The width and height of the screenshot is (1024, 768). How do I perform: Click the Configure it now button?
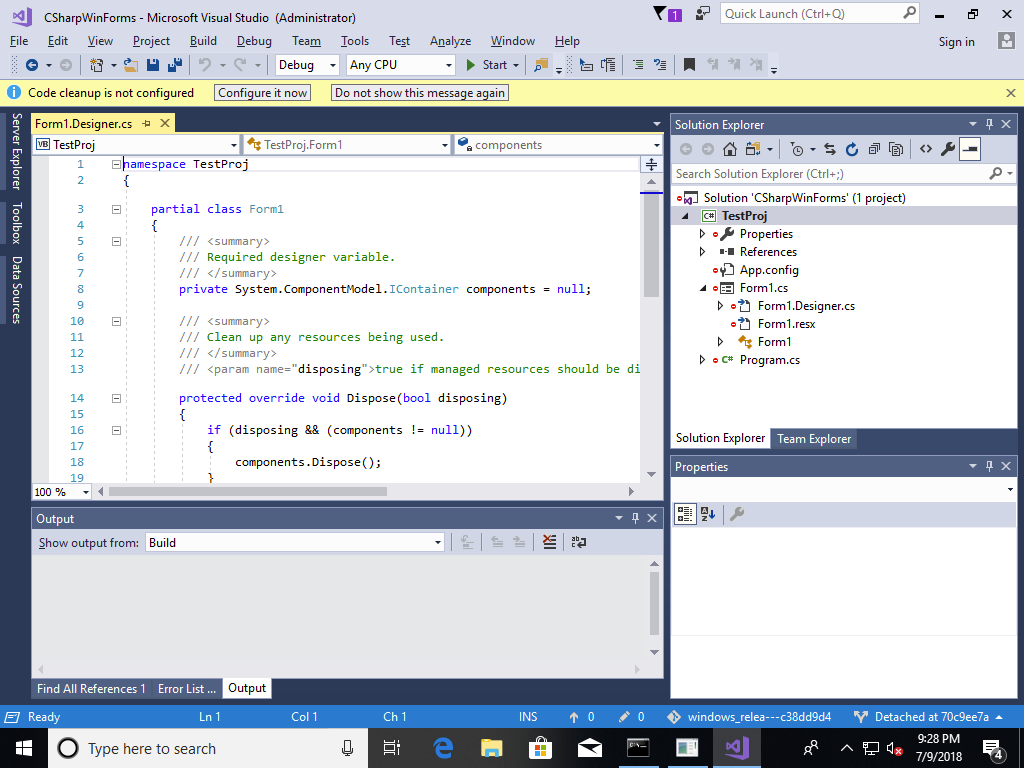pos(262,92)
